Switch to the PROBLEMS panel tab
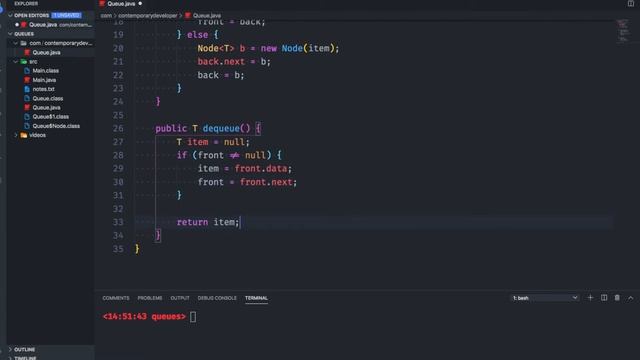 point(150,298)
